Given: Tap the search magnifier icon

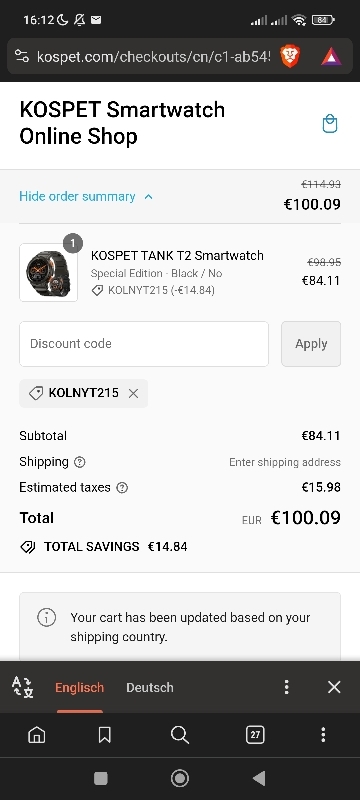Looking at the screenshot, I should pyautogui.click(x=180, y=735).
